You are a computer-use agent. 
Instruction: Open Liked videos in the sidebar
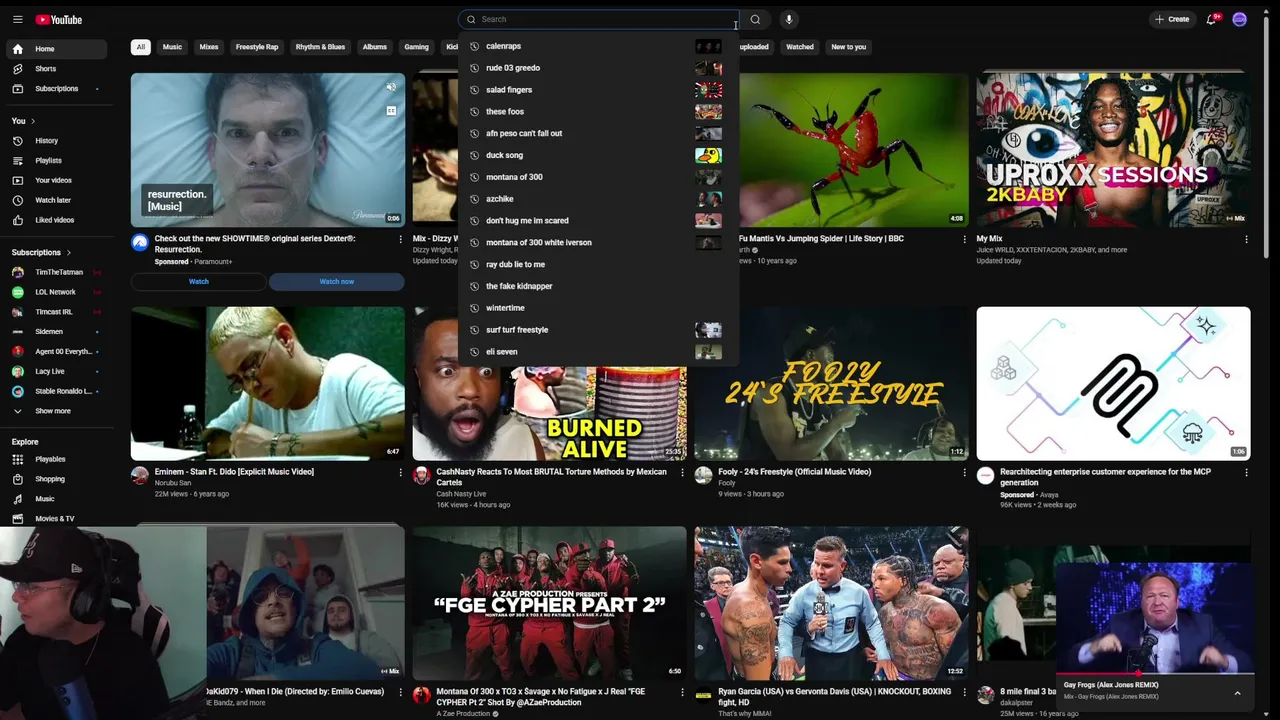coord(56,220)
